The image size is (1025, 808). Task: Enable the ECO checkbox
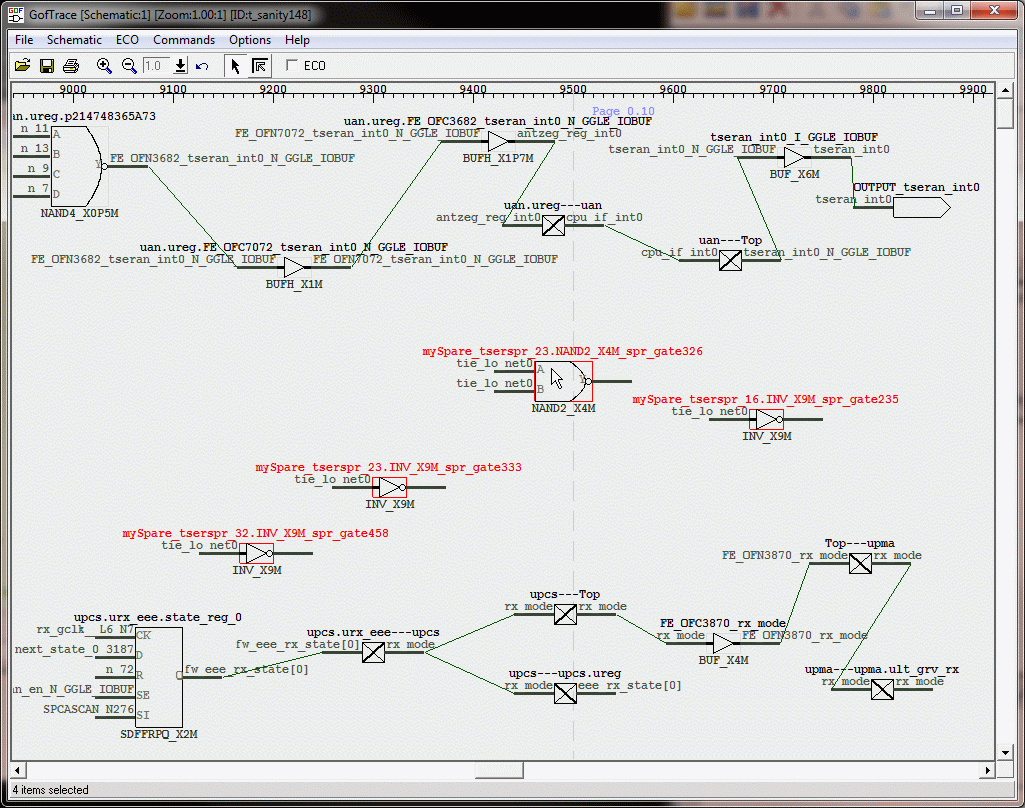click(x=292, y=66)
